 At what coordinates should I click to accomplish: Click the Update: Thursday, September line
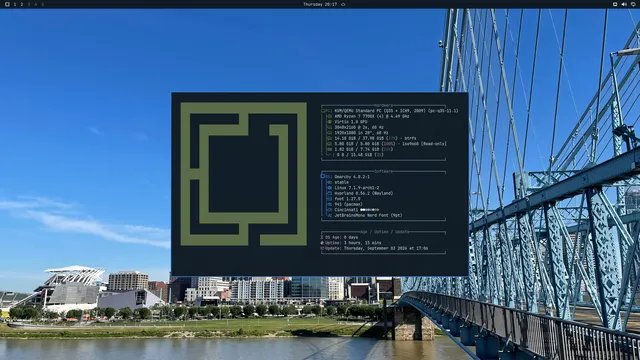tap(374, 248)
